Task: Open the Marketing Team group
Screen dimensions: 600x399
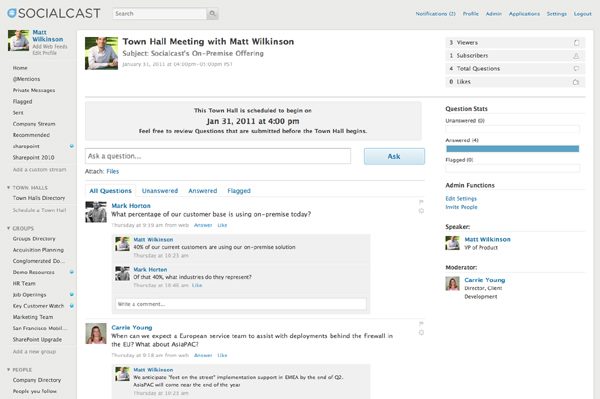Action: pyautogui.click(x=33, y=317)
